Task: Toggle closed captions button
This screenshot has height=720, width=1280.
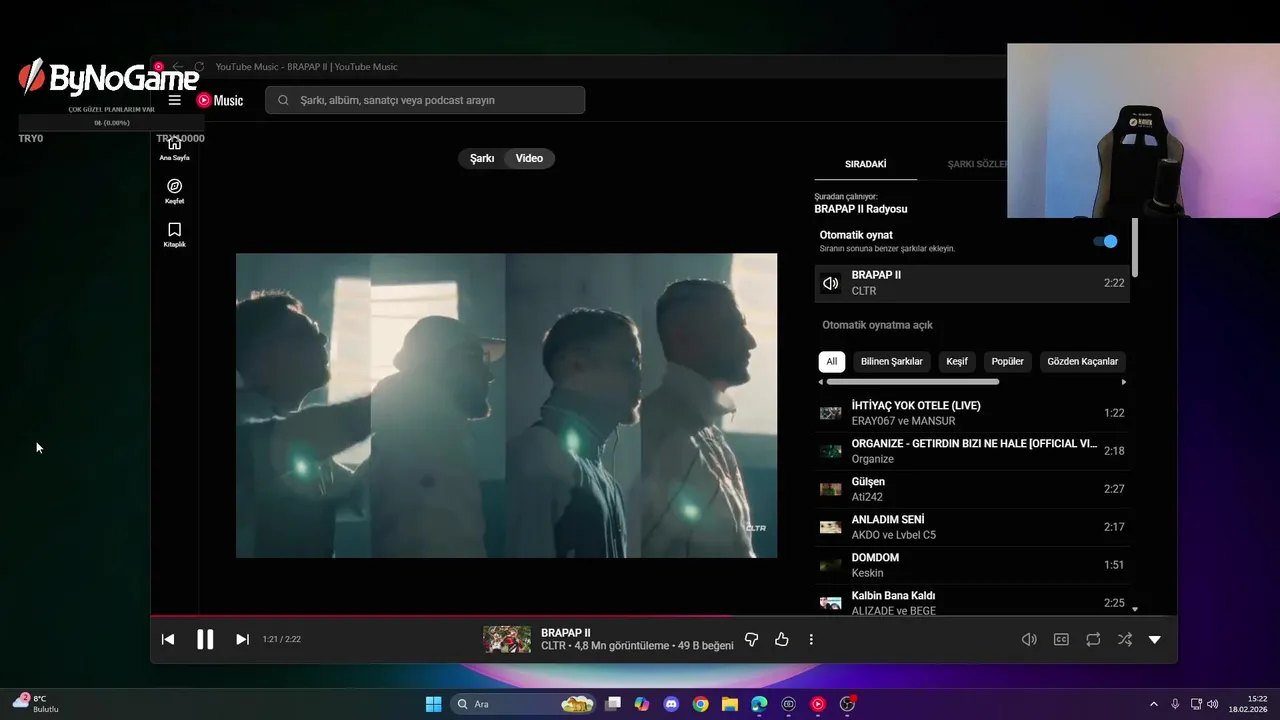Action: [1061, 639]
